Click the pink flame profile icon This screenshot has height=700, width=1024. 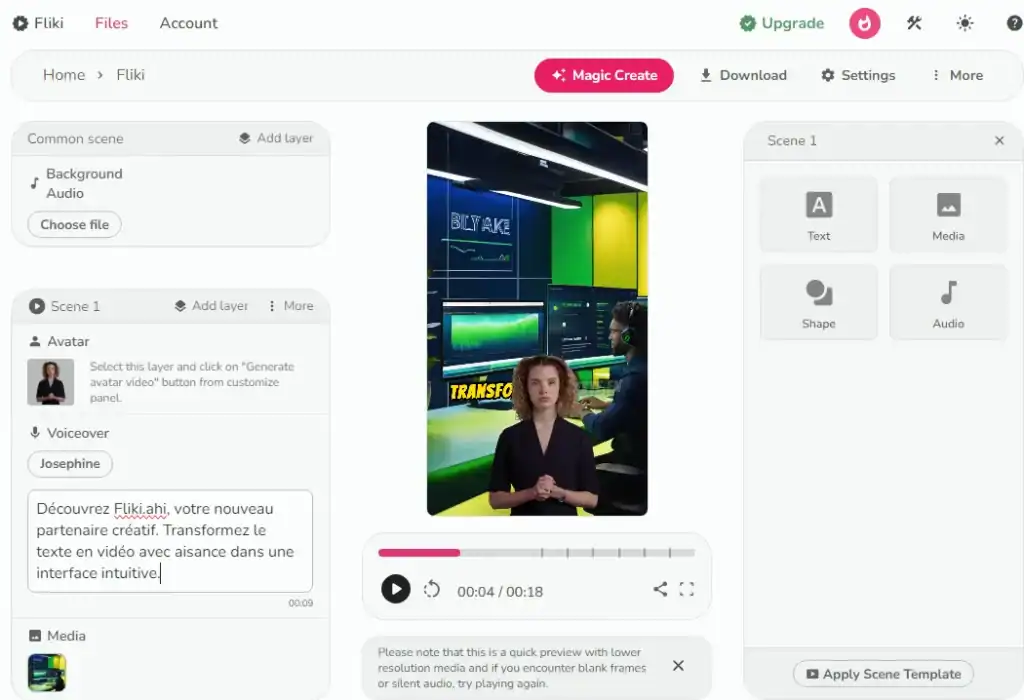click(x=865, y=24)
